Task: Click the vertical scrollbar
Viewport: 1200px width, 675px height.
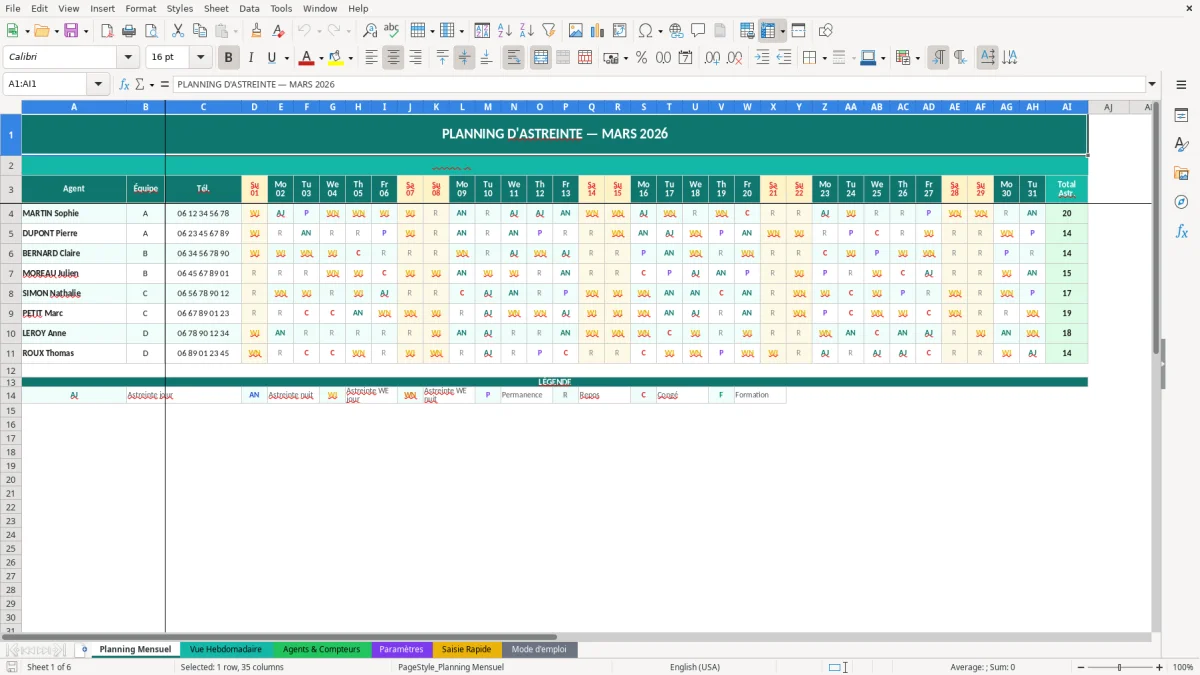Action: click(x=1157, y=365)
